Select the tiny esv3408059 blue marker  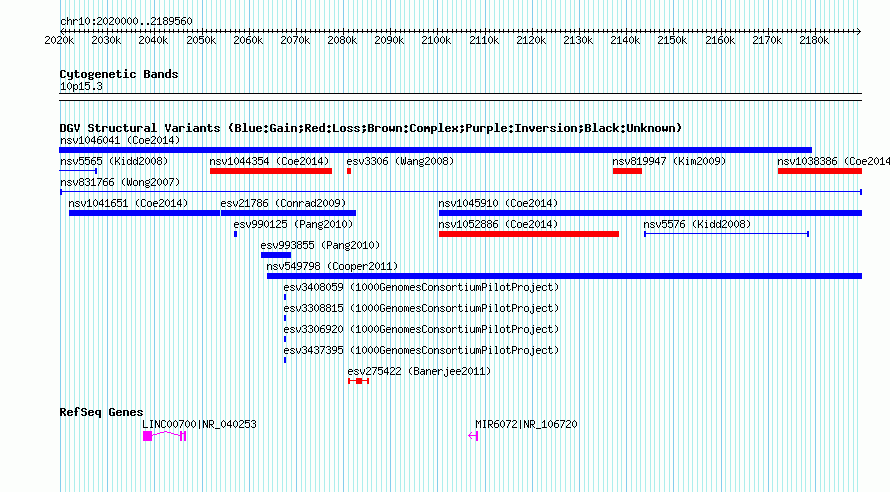[x=285, y=297]
